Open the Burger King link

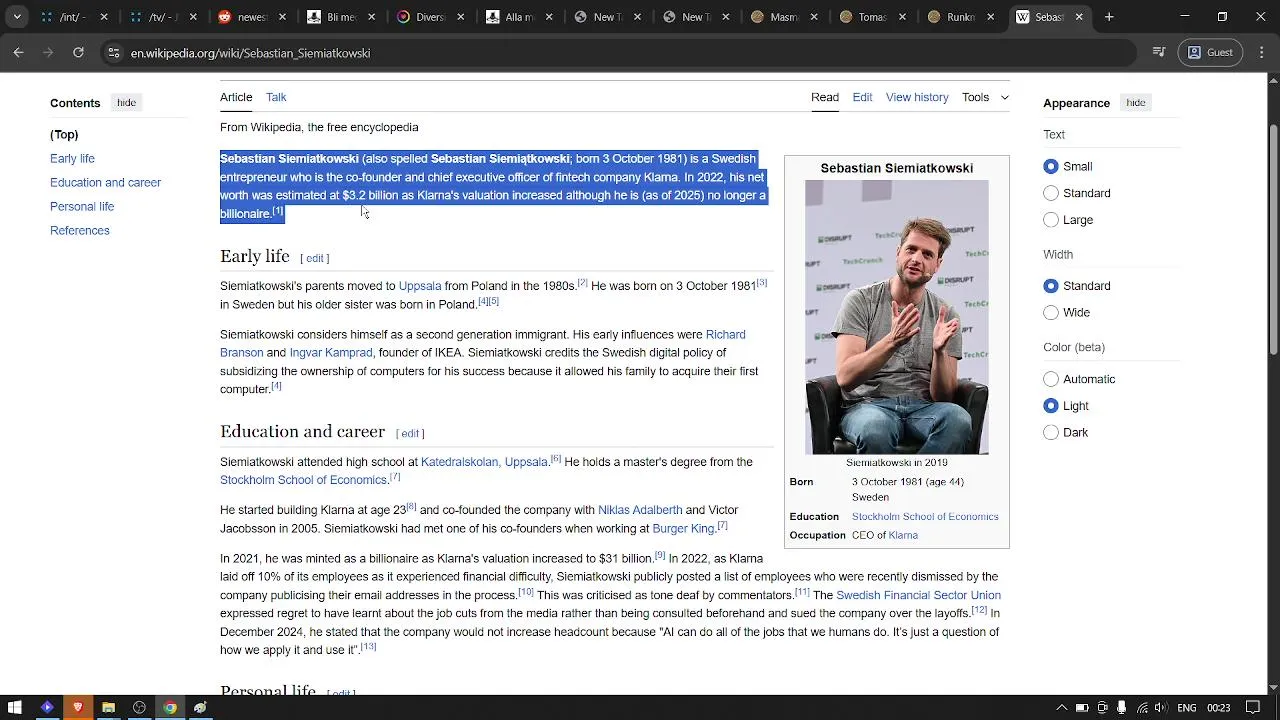tap(683, 529)
